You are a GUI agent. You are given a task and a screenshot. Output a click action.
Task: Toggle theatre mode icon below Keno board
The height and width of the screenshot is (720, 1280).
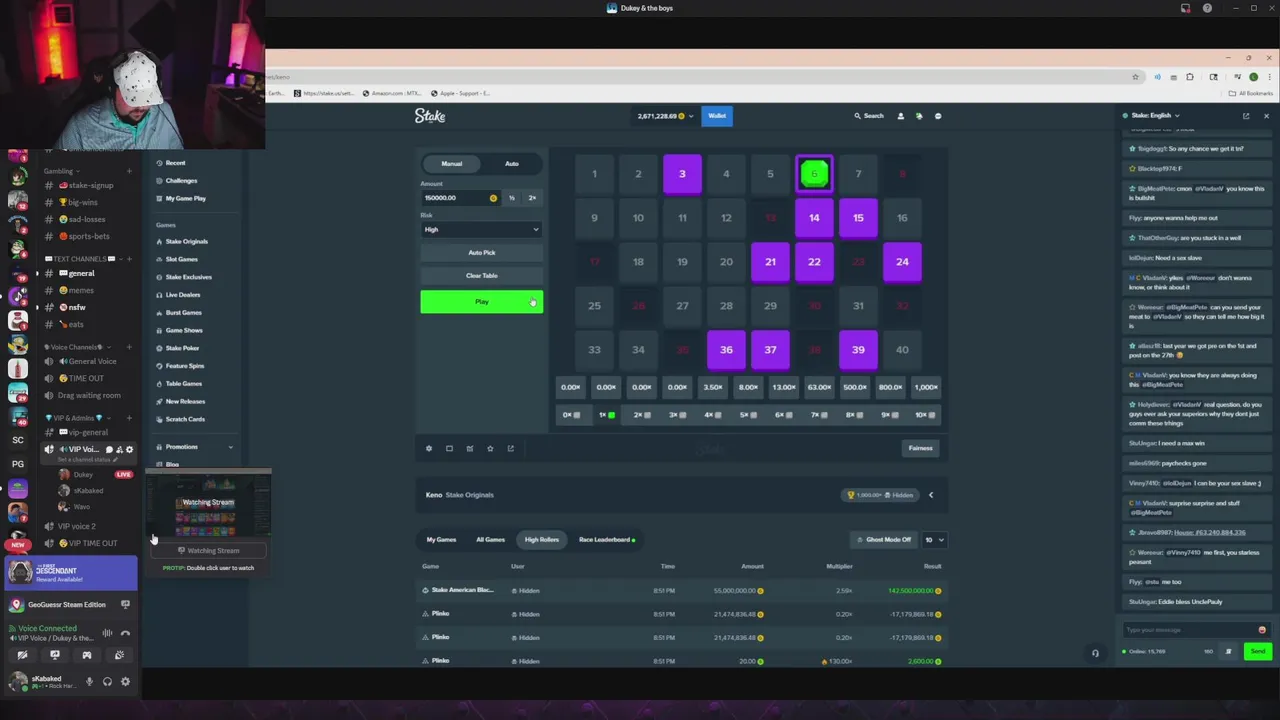click(x=449, y=448)
